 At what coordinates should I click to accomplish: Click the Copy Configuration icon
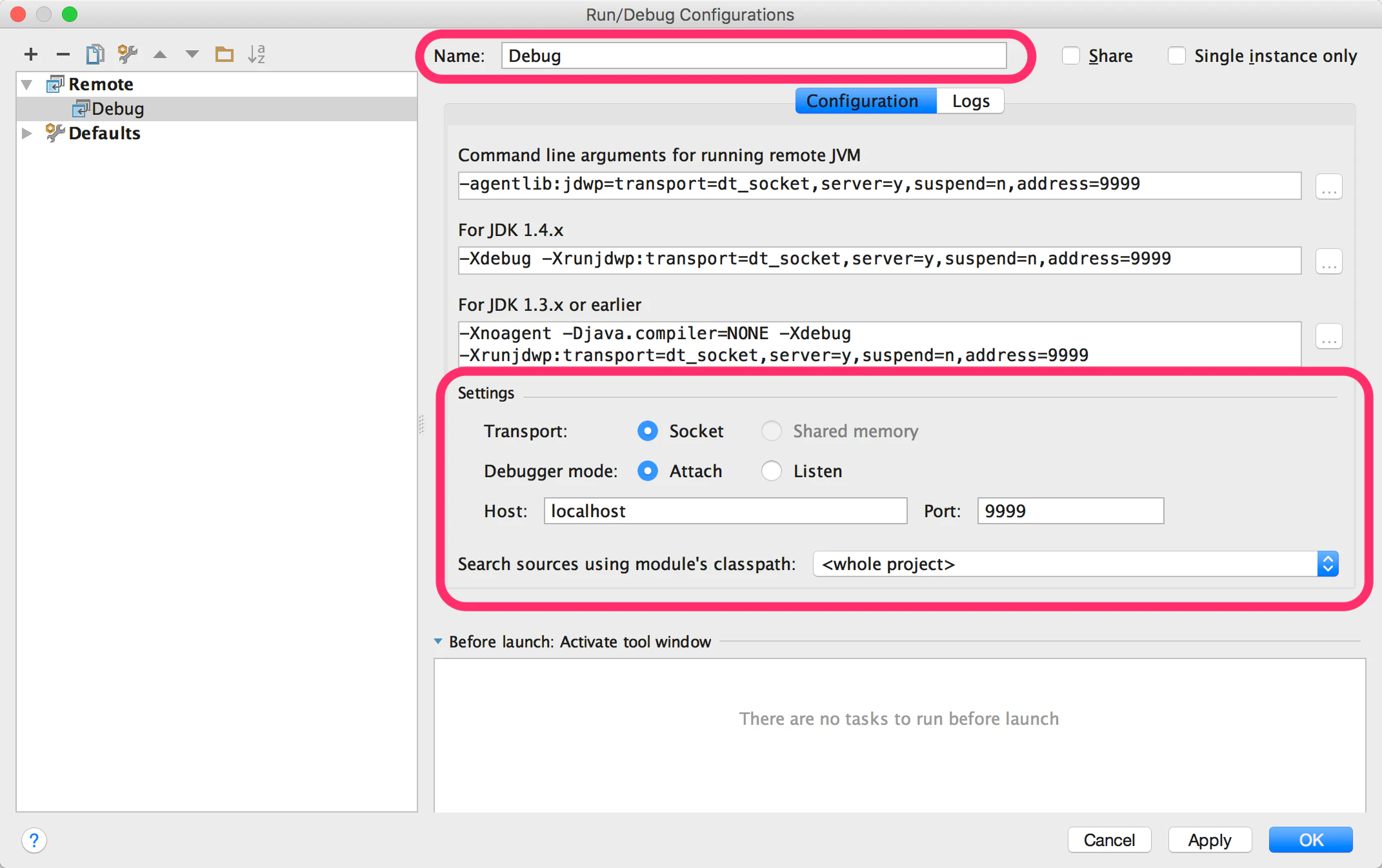pos(95,54)
